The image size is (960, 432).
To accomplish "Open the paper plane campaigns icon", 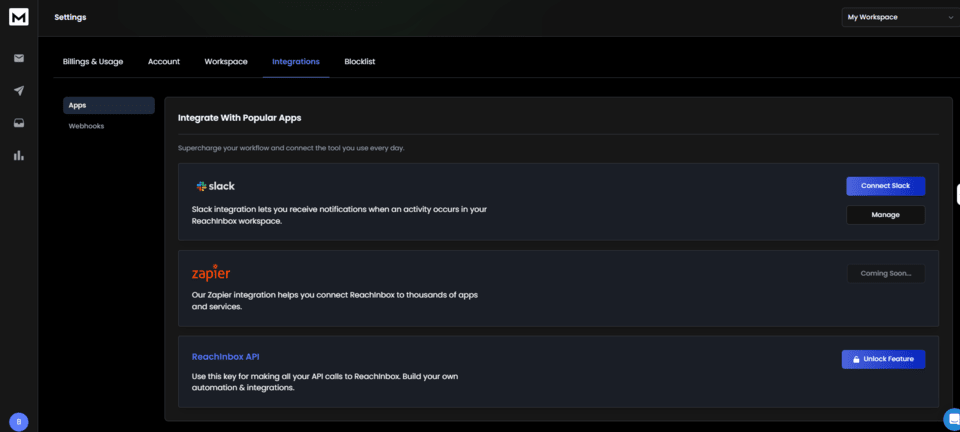I will pyautogui.click(x=18, y=91).
